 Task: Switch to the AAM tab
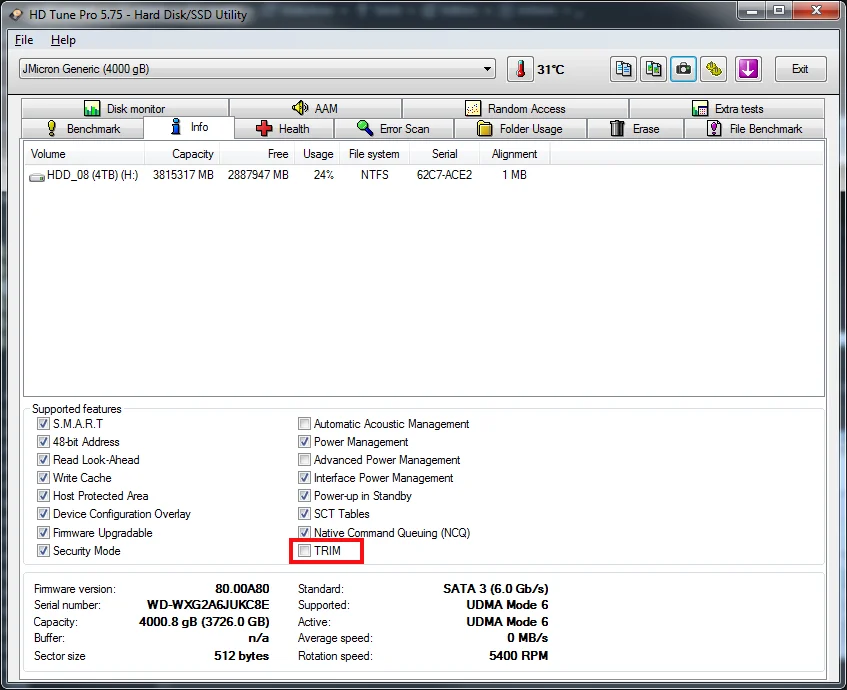(x=315, y=109)
